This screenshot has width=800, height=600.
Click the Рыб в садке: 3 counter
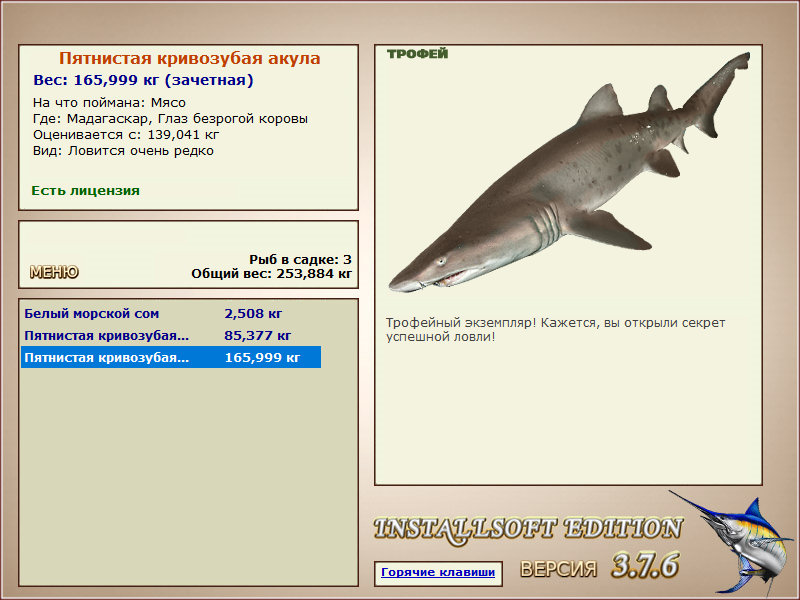click(x=301, y=259)
